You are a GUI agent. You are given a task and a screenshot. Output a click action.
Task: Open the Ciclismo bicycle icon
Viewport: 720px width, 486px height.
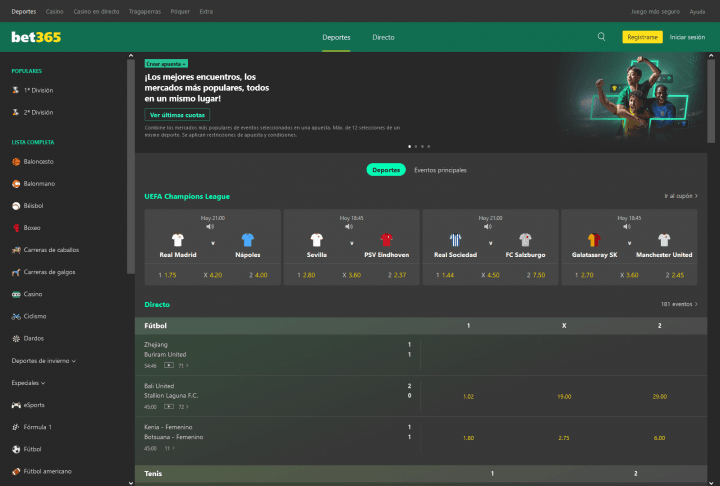click(x=16, y=316)
